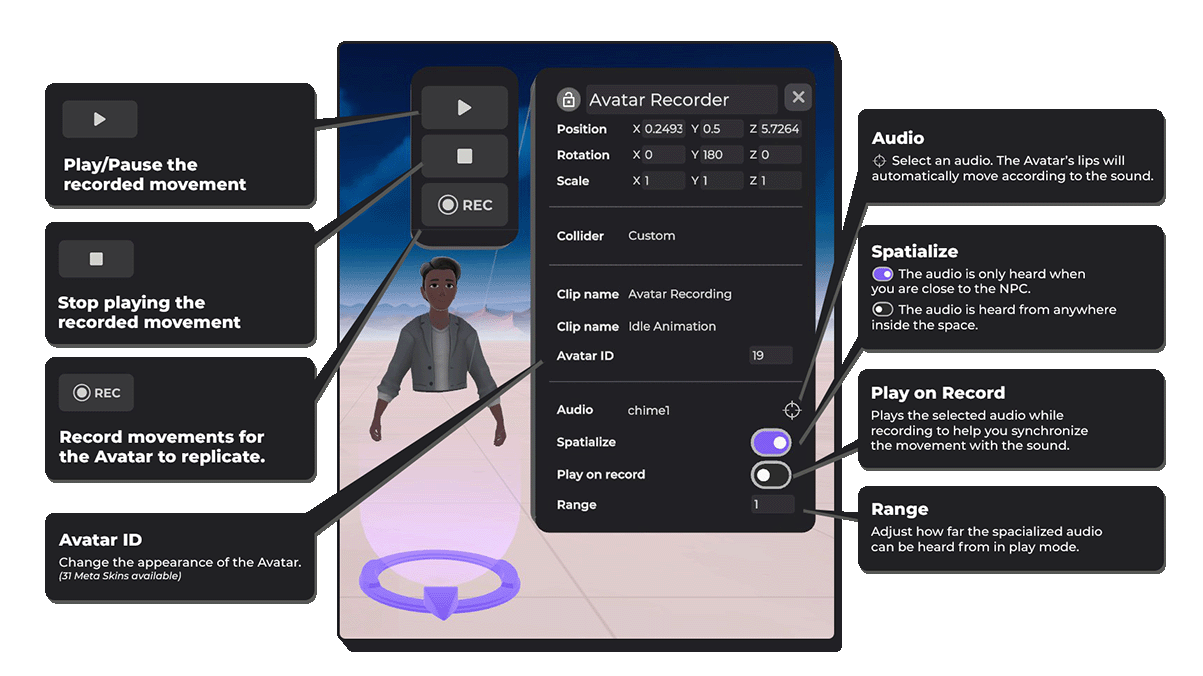Edit the Avatar ID field showing 19
Image resolution: width=1203 pixels, height=676 pixels.
(x=770, y=355)
